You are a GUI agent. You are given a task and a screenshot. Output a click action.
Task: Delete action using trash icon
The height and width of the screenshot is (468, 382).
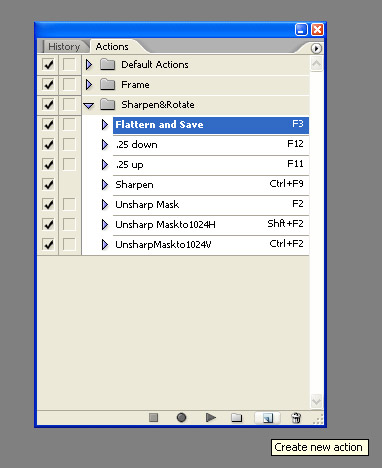pyautogui.click(x=296, y=417)
